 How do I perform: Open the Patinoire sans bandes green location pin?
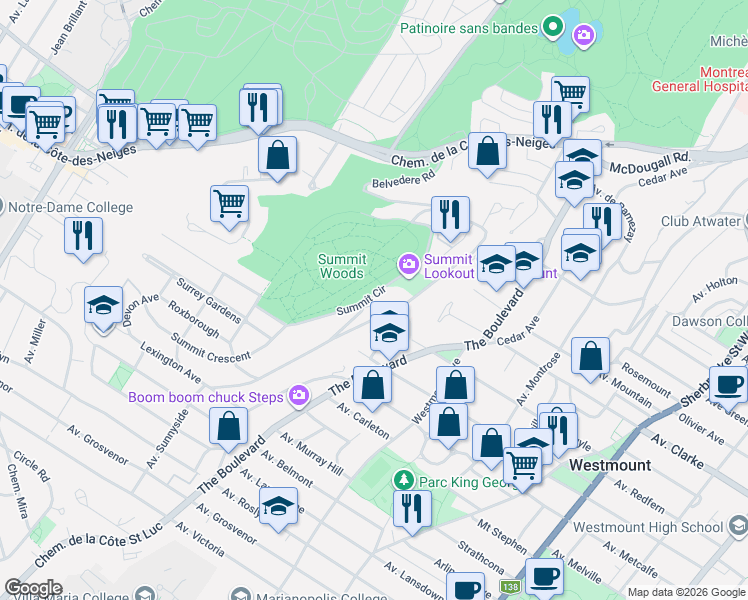click(552, 27)
